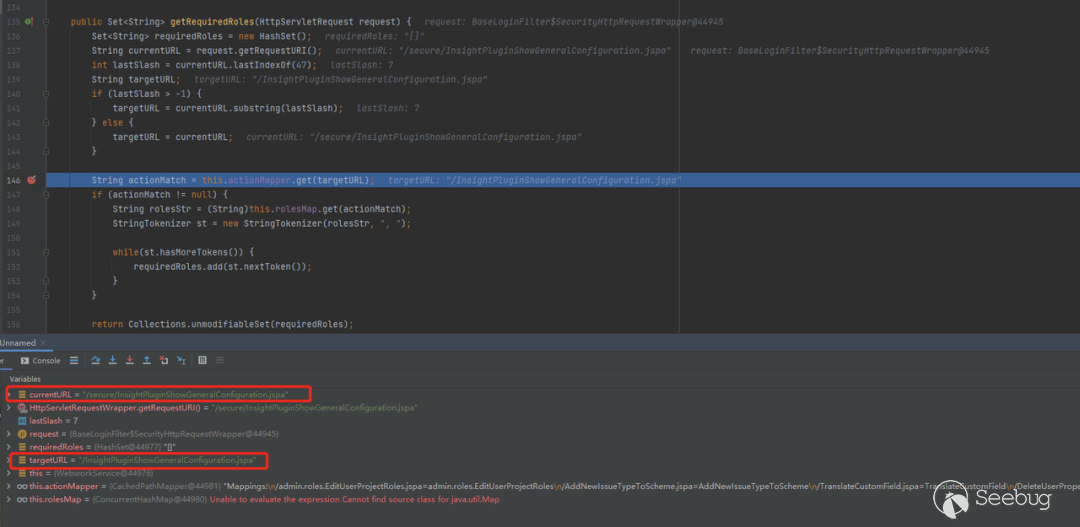Click the Run to Cursor icon
Viewport: 1080px width, 527px height.
click(x=181, y=360)
